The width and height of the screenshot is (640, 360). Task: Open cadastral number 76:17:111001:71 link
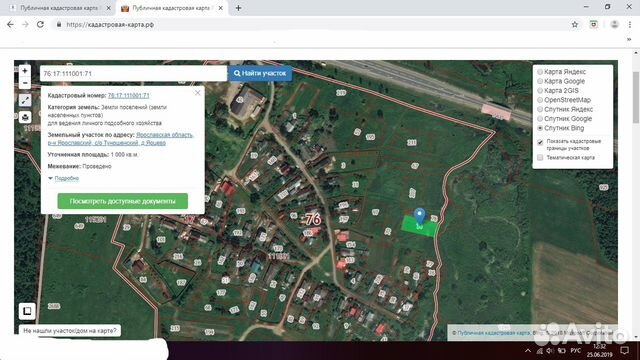[x=129, y=96]
